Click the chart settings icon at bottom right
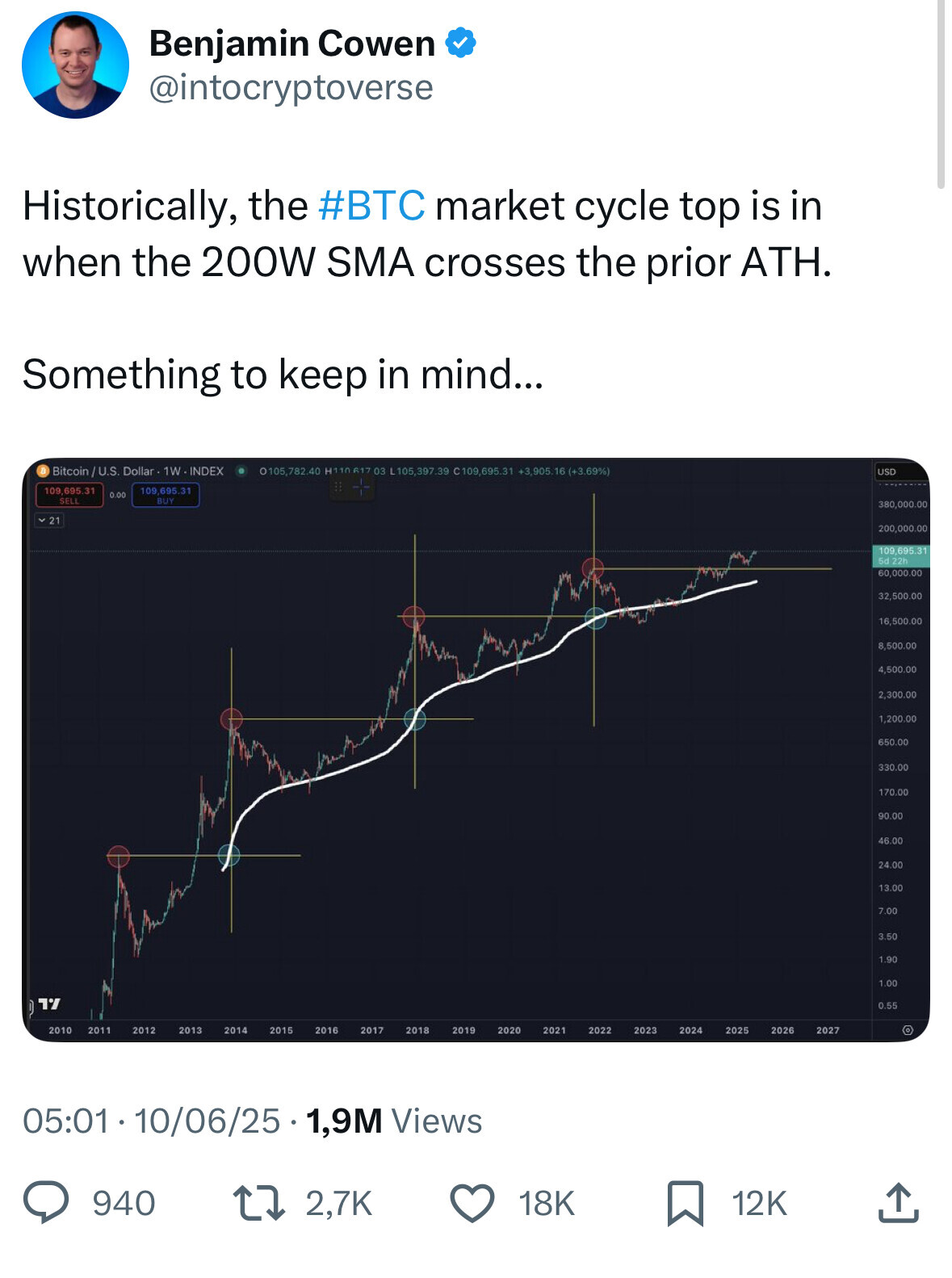Image resolution: width=952 pixels, height=1278 pixels. click(x=908, y=1030)
